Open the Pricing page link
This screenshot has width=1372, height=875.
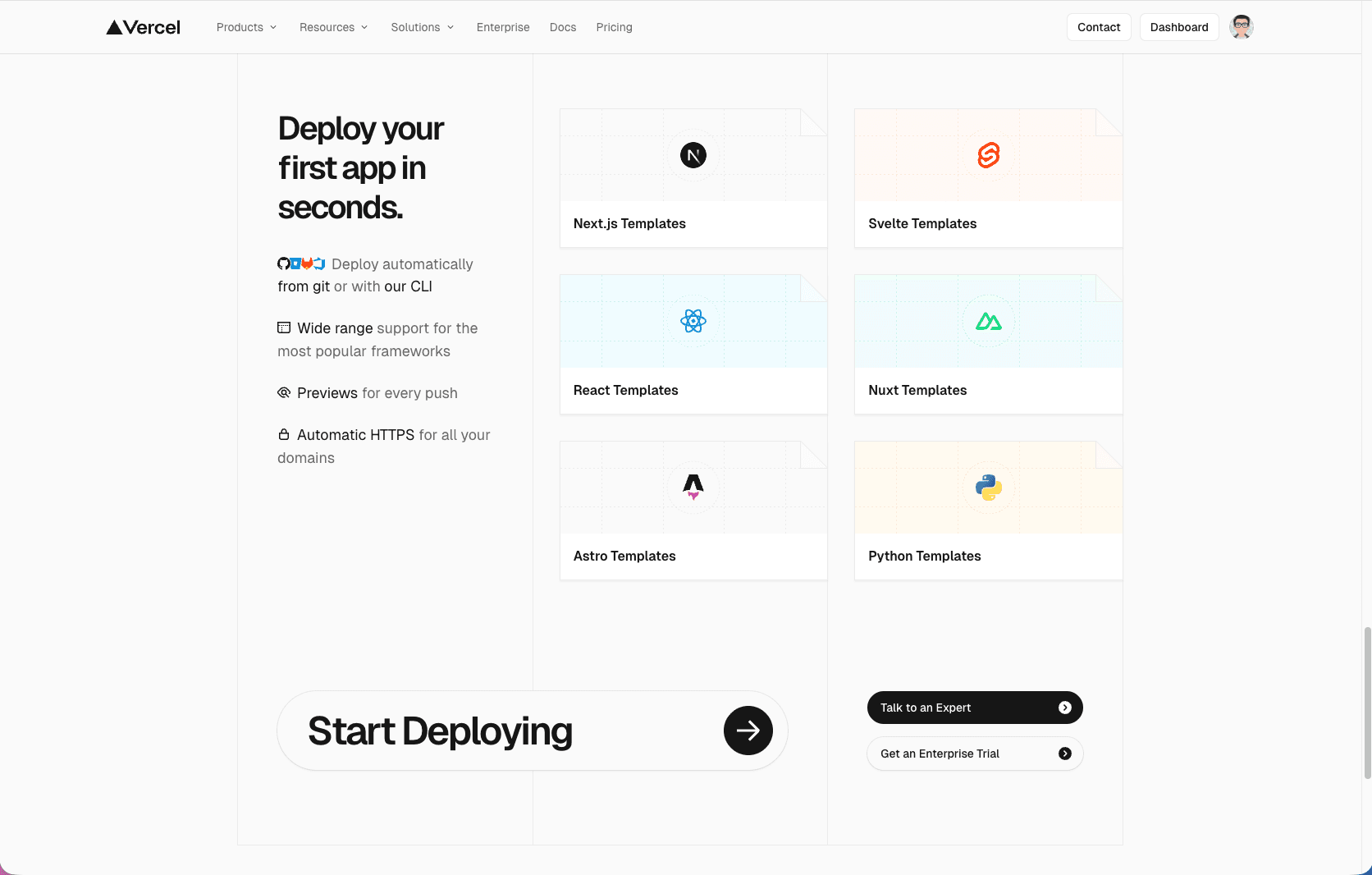pos(614,27)
